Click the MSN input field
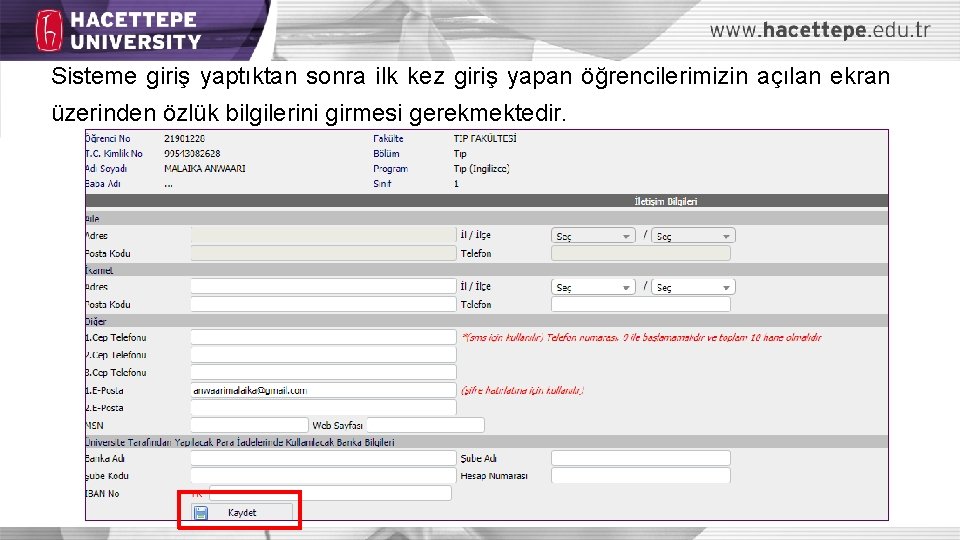This screenshot has height=540, width=960. [249, 425]
